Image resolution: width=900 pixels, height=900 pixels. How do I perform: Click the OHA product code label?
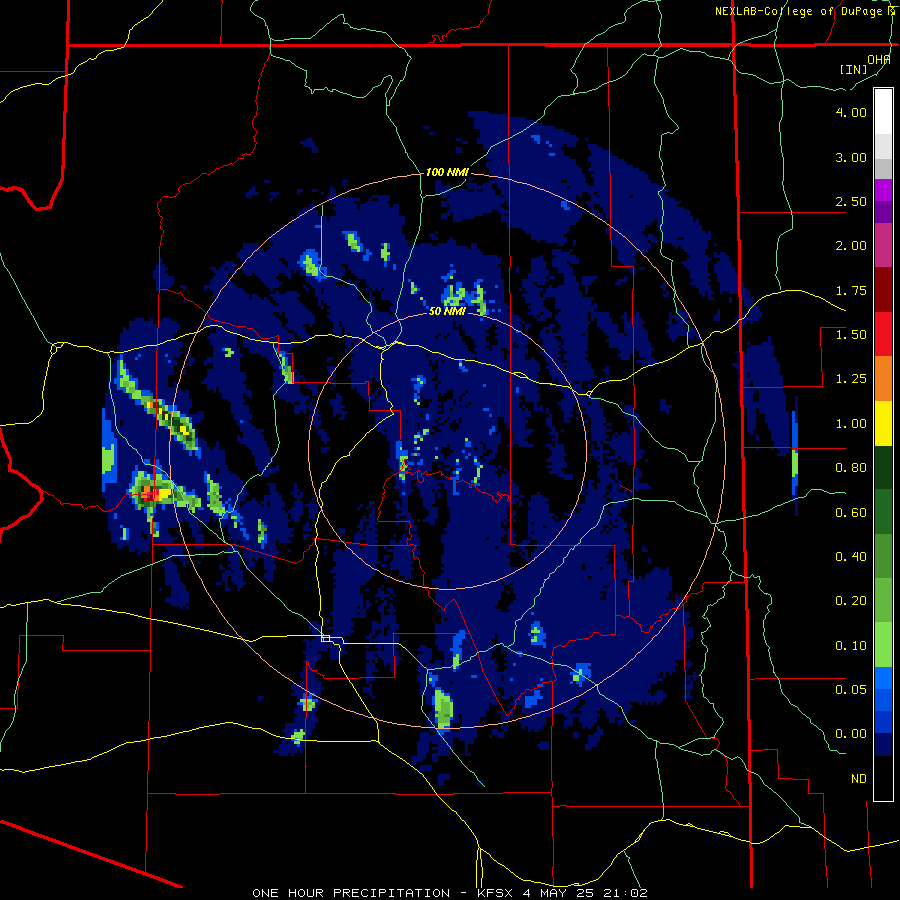(x=879, y=59)
